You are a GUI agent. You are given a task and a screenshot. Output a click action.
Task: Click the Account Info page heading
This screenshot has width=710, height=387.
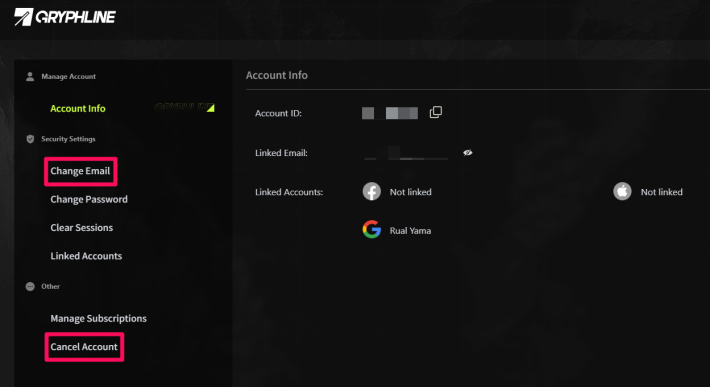click(x=277, y=75)
